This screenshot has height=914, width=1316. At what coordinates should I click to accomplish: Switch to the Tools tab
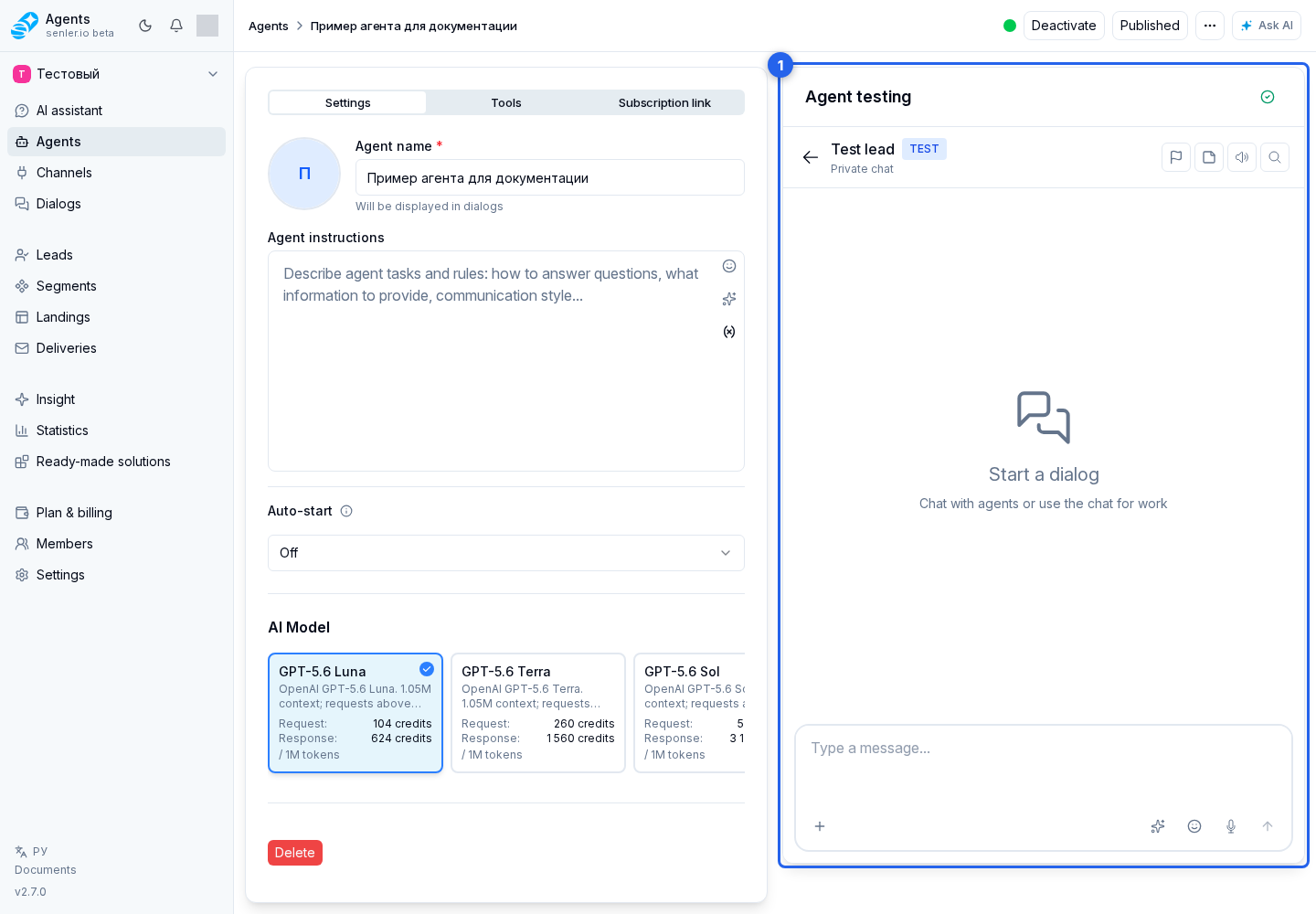pos(506,102)
